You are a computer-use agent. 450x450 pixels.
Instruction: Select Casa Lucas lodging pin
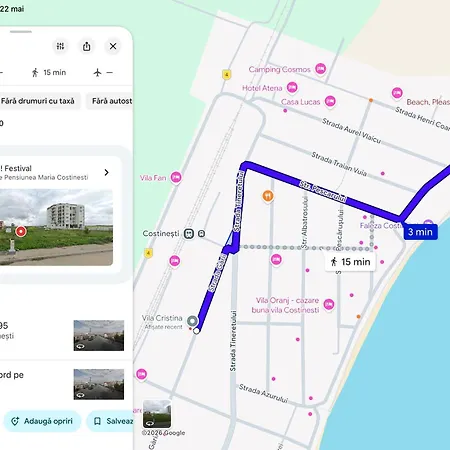click(330, 101)
